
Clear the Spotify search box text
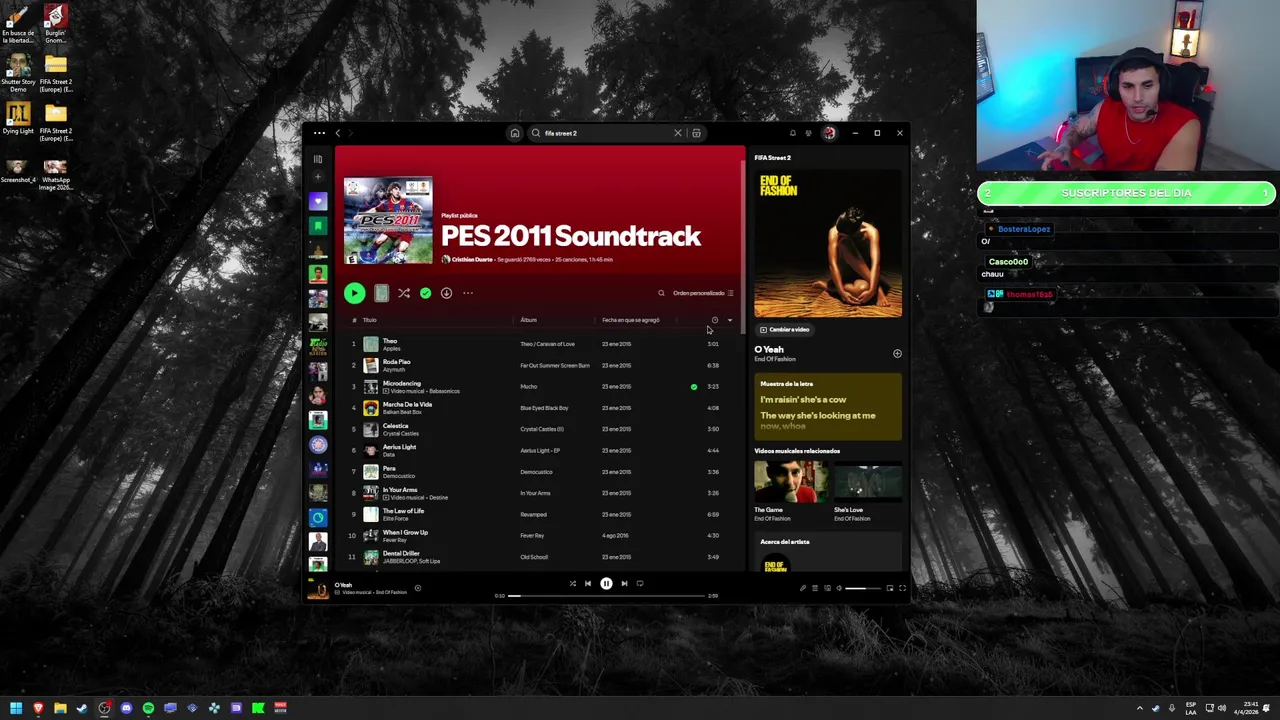tap(677, 133)
